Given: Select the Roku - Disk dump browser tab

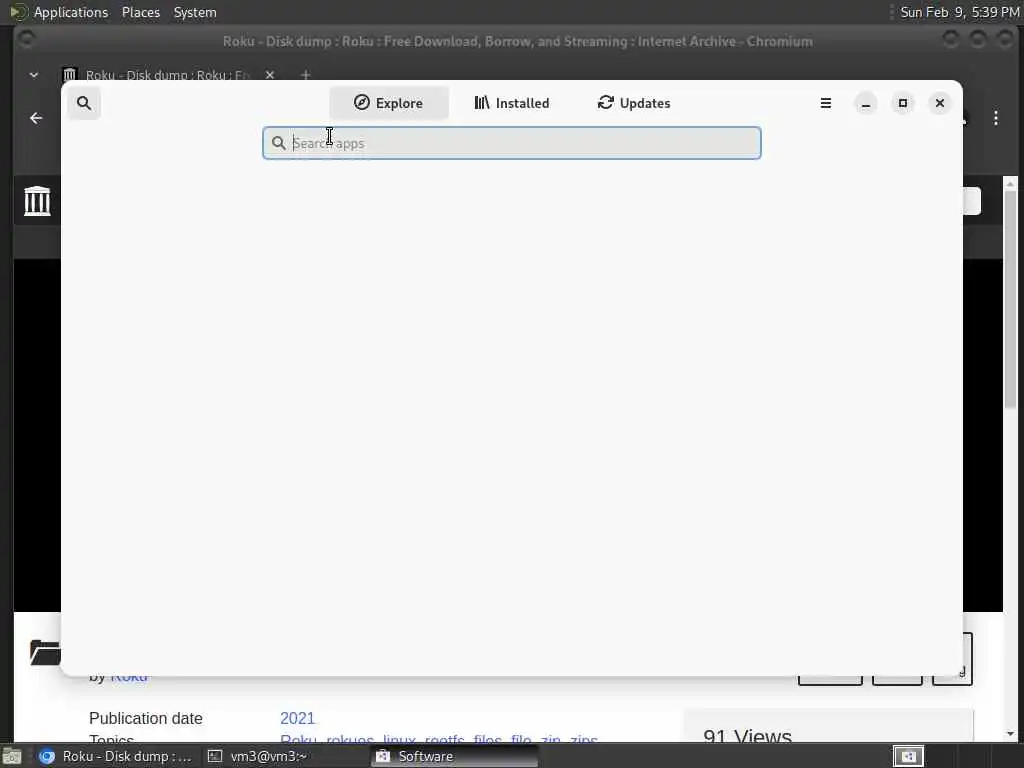Looking at the screenshot, I should click(167, 75).
